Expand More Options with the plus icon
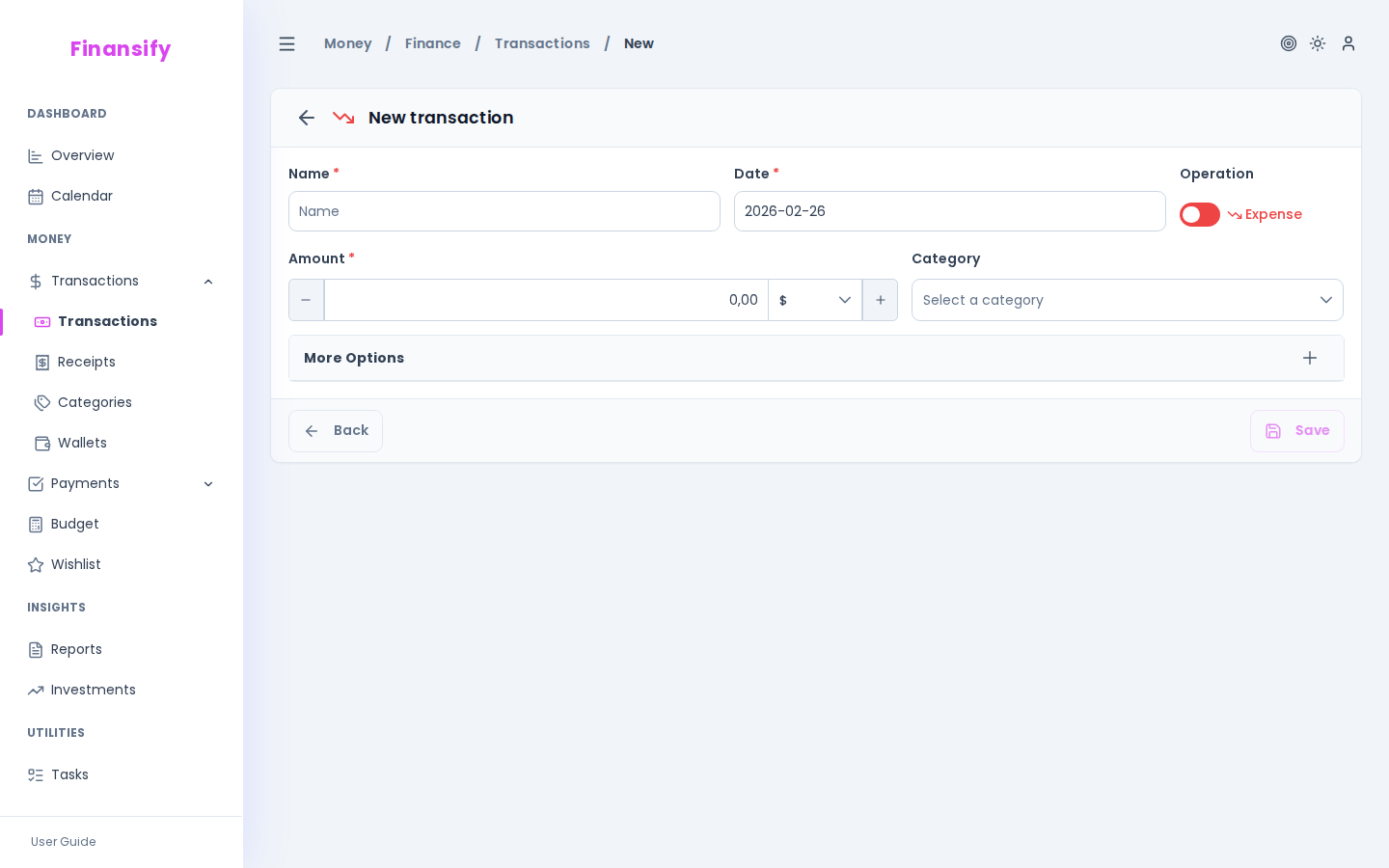This screenshot has height=868, width=1389. click(1310, 358)
